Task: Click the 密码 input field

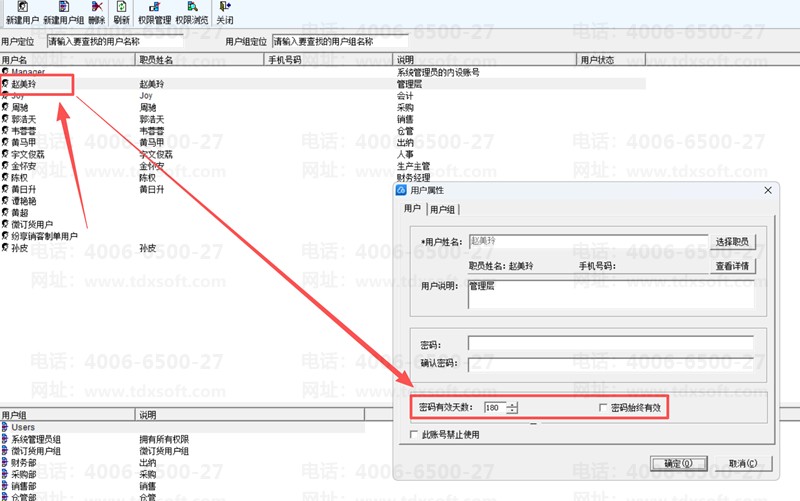Action: [x=610, y=344]
